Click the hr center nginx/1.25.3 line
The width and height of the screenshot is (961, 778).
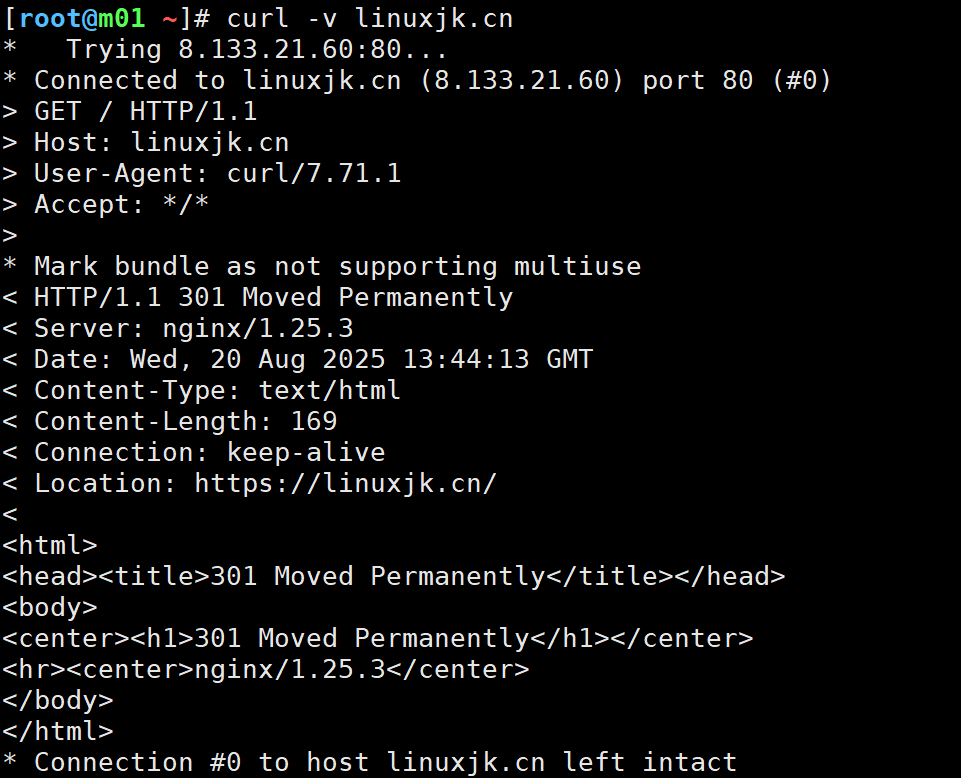tap(266, 669)
